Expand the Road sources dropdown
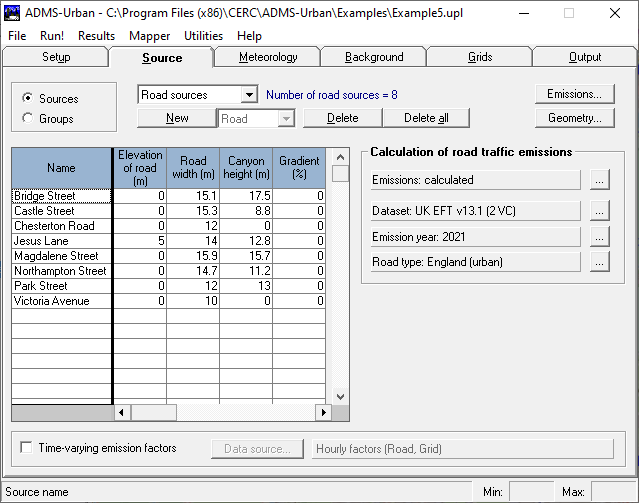 [x=249, y=95]
